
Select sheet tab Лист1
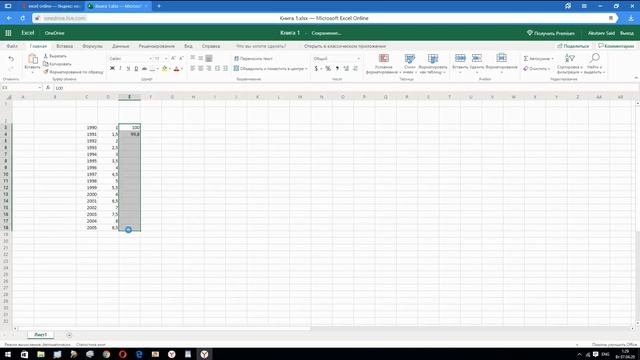[x=40, y=335]
